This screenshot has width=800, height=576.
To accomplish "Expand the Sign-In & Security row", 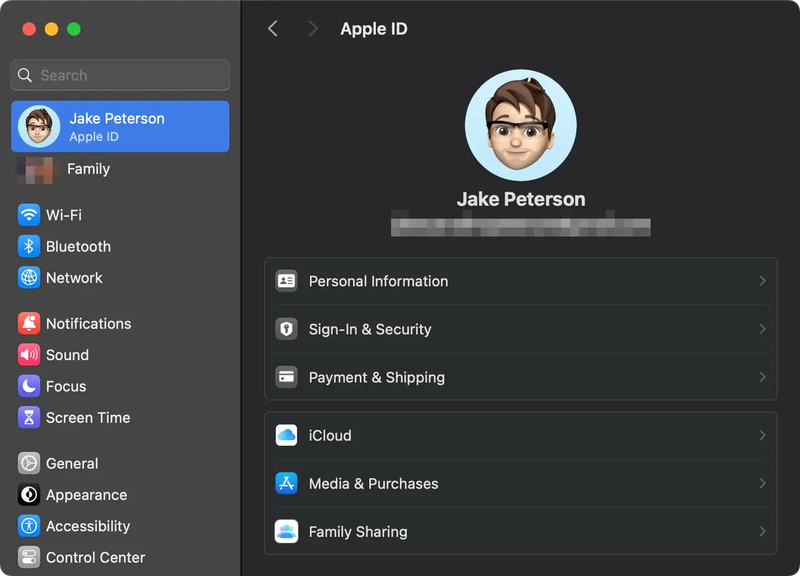I will click(x=520, y=329).
